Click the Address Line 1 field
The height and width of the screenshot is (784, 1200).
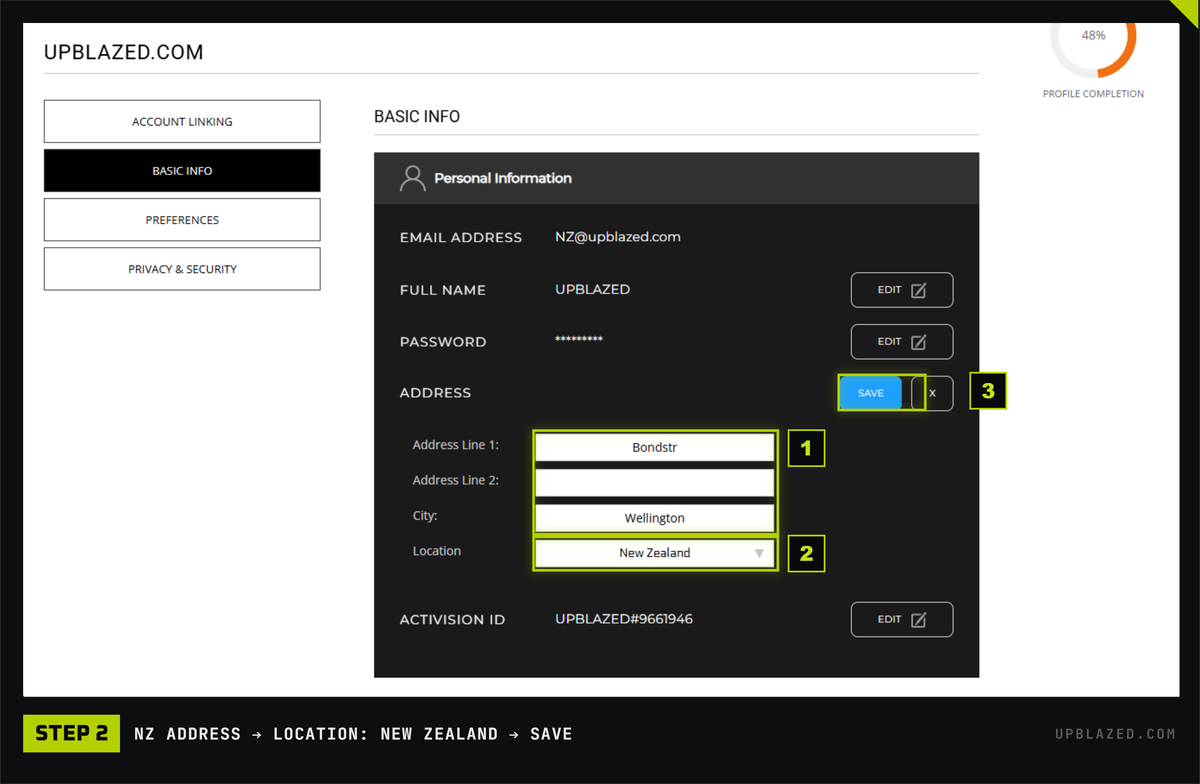(x=655, y=447)
